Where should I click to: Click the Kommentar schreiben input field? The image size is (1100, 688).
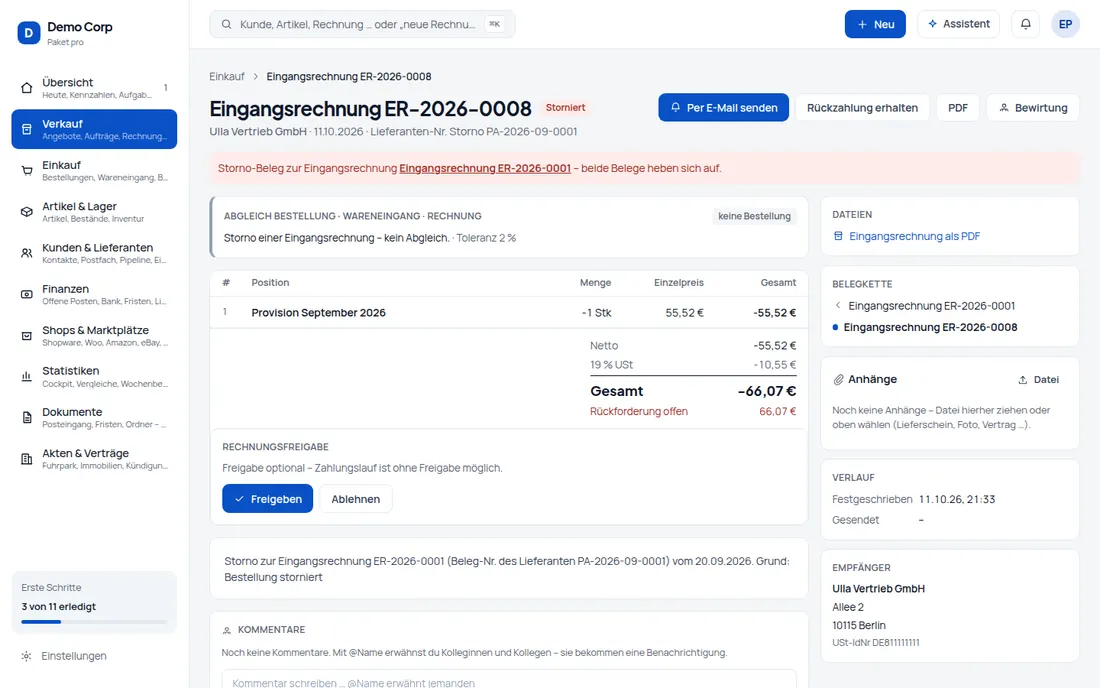509,680
